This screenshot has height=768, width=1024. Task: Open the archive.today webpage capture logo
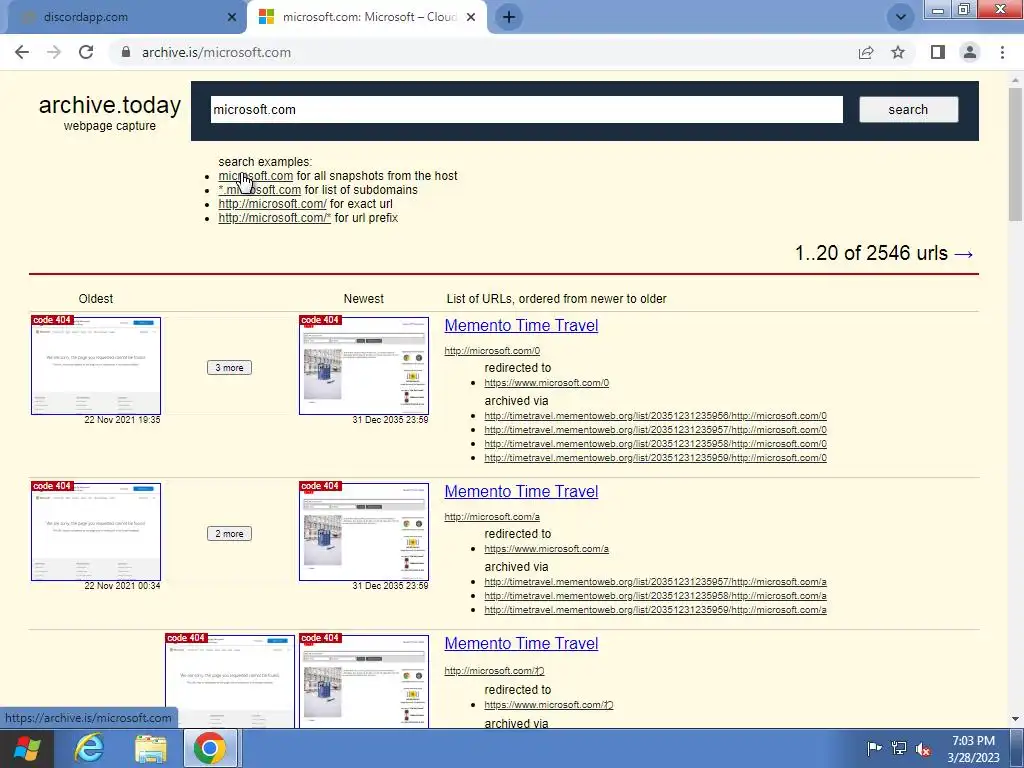tap(110, 112)
